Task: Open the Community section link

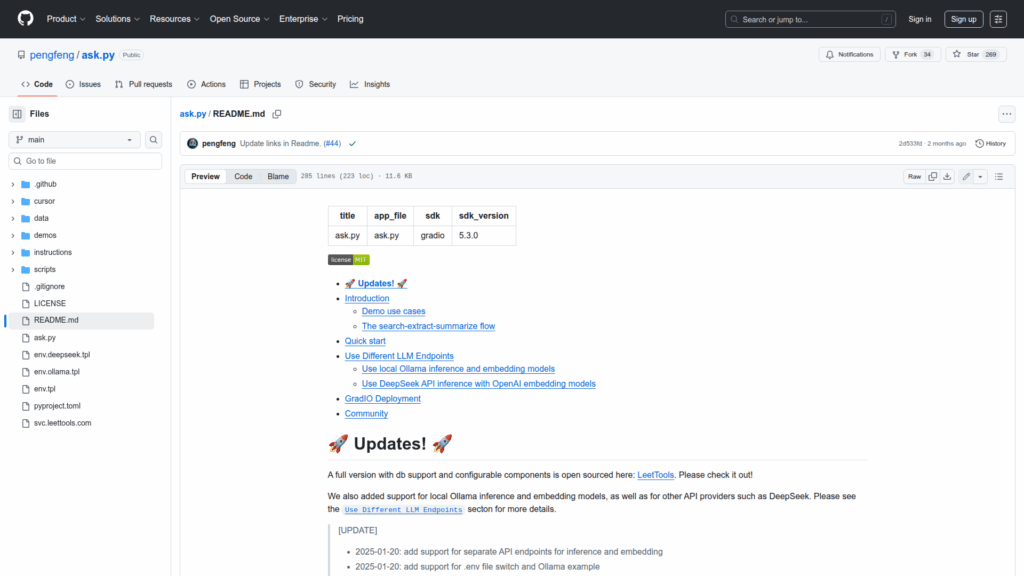Action: 366,413
